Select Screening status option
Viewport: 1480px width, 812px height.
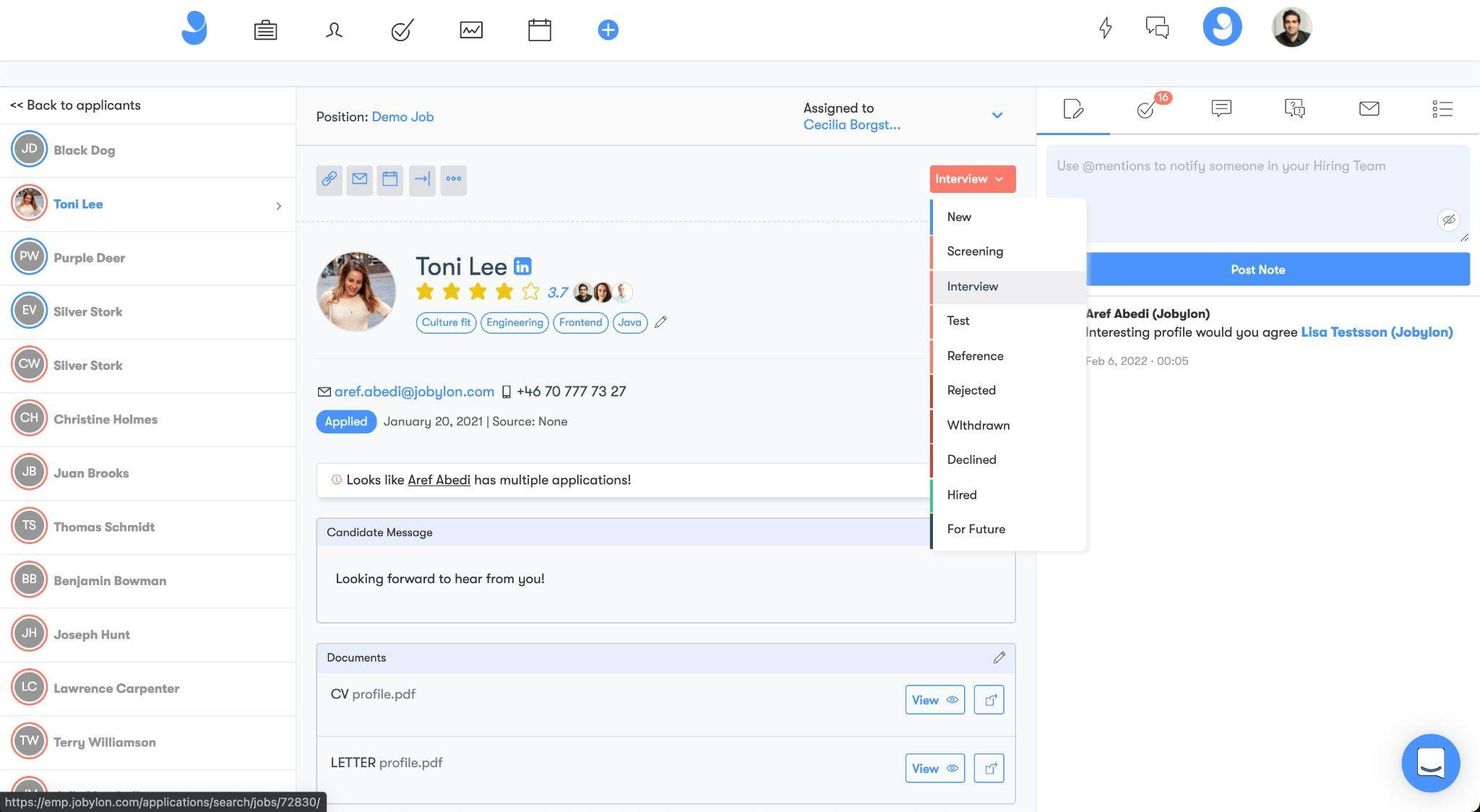coord(1008,252)
